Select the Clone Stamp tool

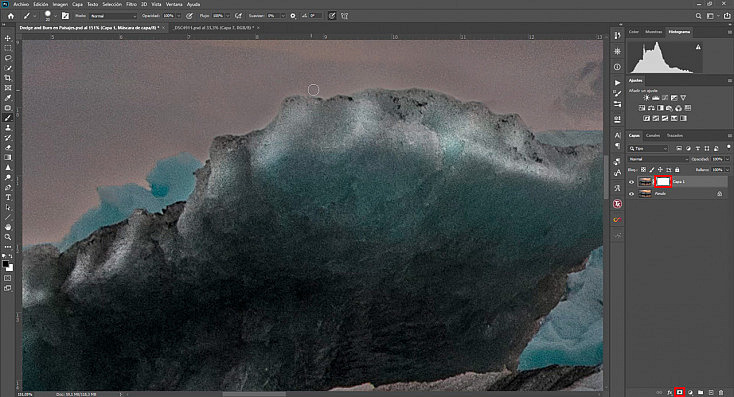click(x=7, y=128)
